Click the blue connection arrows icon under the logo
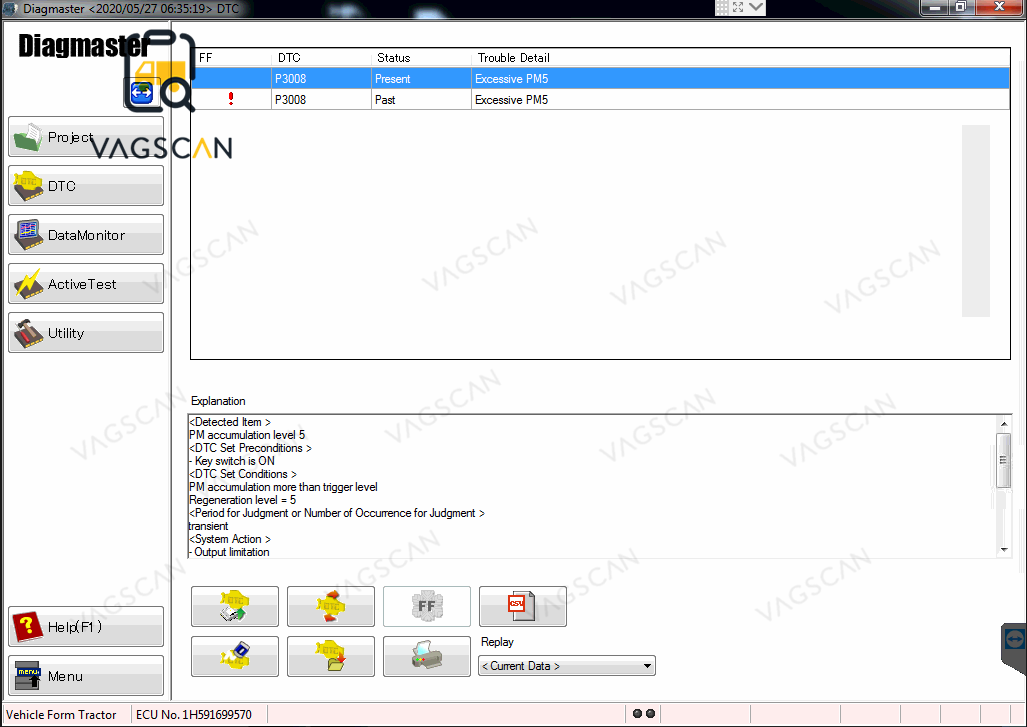The image size is (1027, 727). tap(141, 93)
